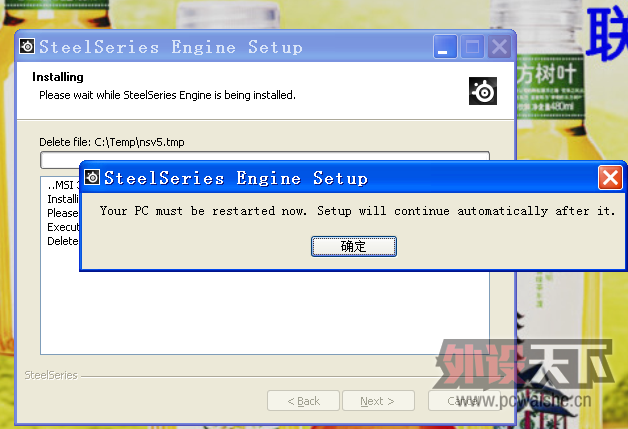Click SteelSeries icon in restart dialog title bar

tap(93, 177)
